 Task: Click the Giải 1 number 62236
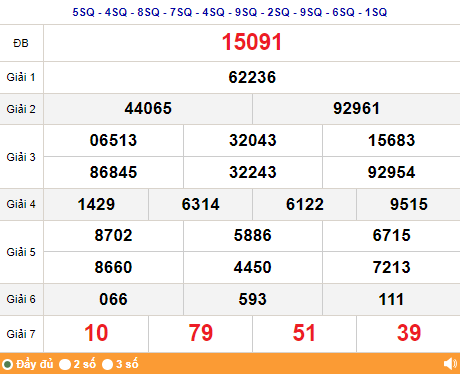[252, 77]
